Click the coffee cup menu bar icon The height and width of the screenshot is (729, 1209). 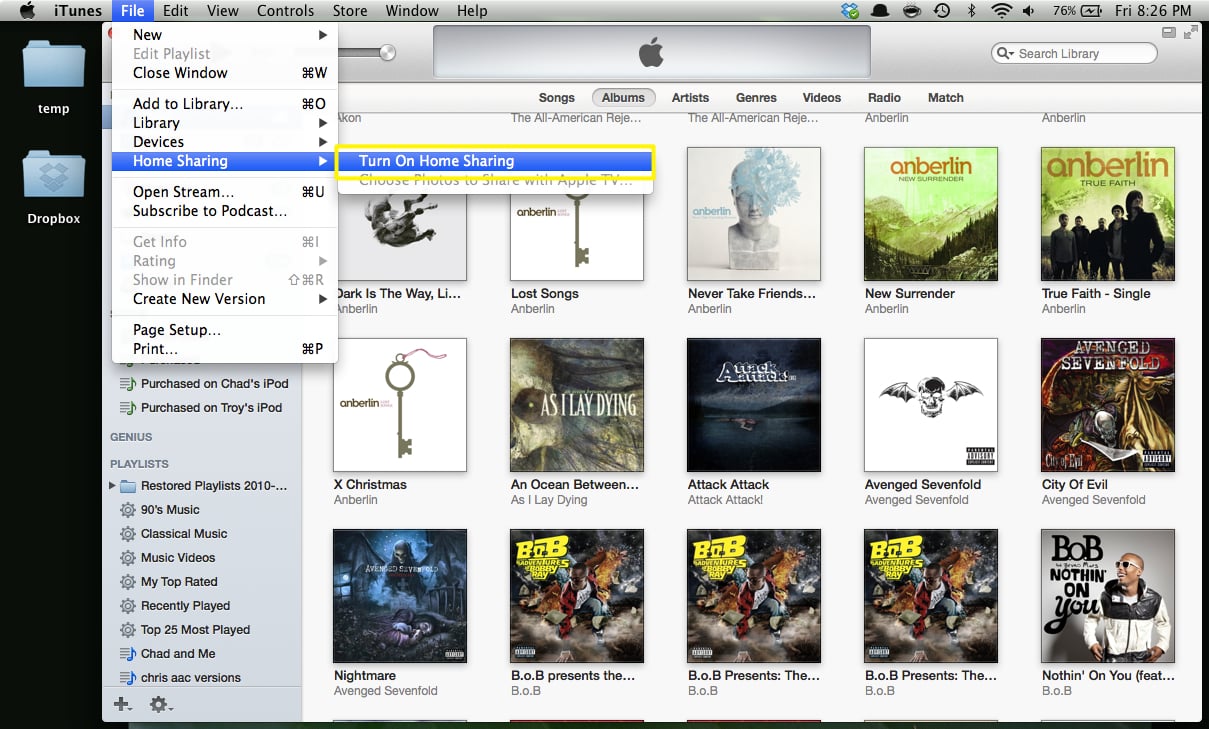[x=911, y=11]
